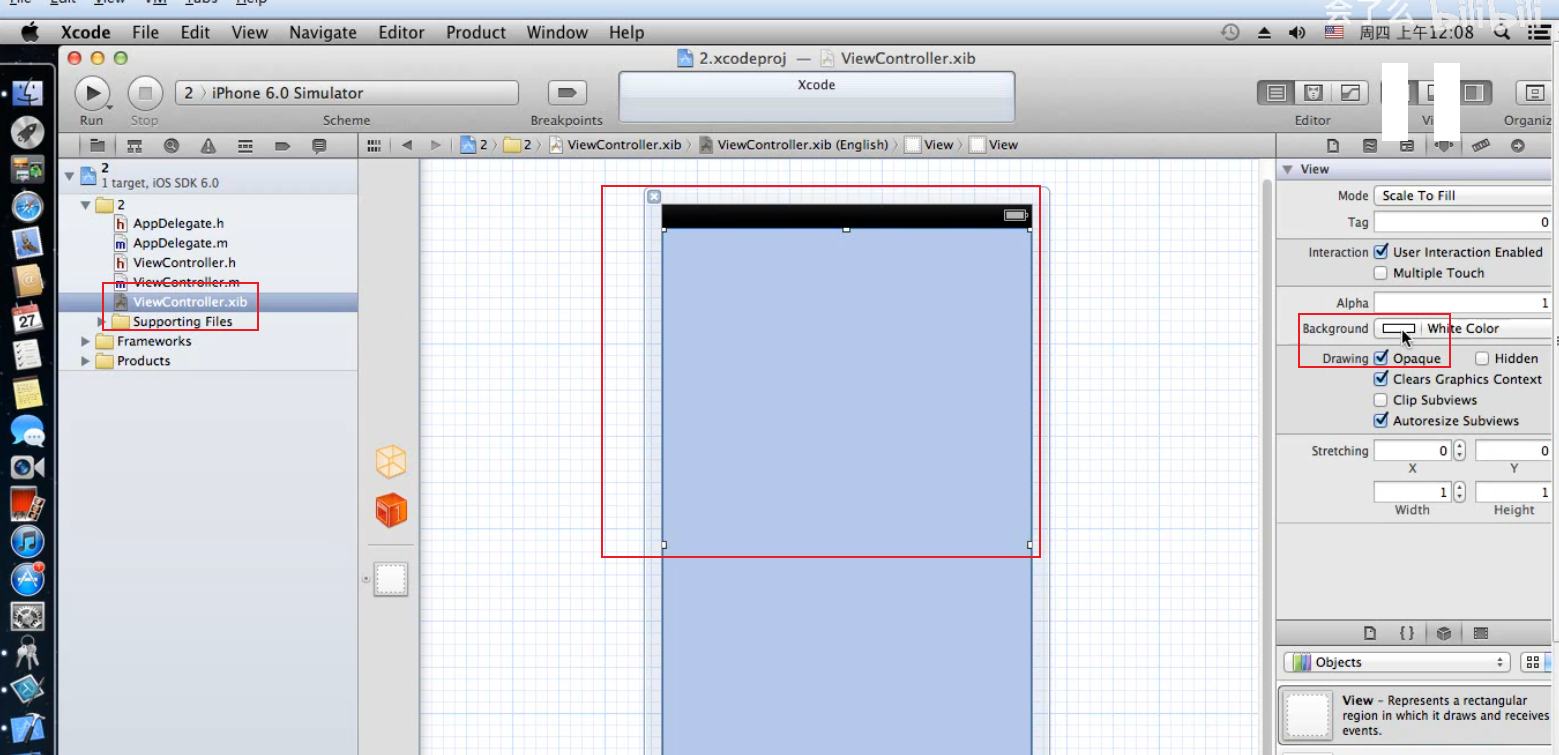Show the Connections inspector arrow icon
Screen dimensions: 1559x755
point(1518,146)
